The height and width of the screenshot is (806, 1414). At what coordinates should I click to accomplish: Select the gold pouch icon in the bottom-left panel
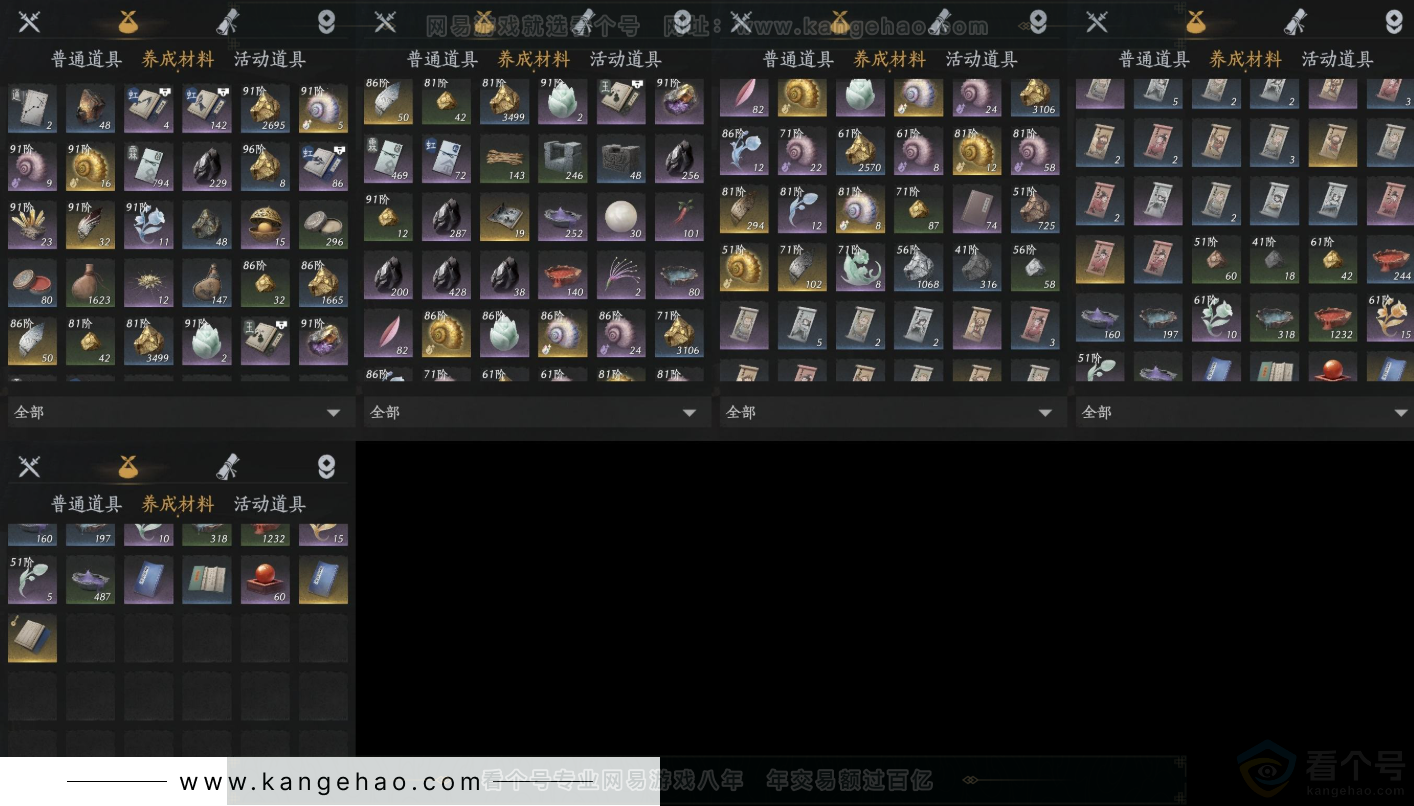point(128,465)
